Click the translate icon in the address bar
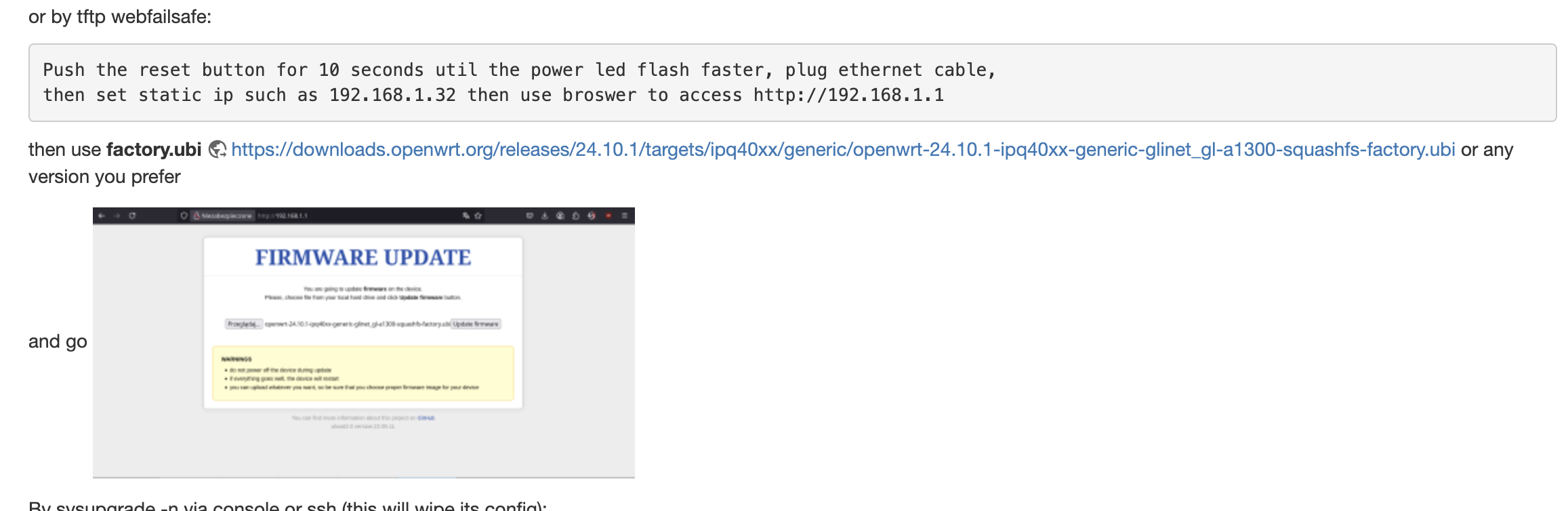This screenshot has height=511, width=1568. (466, 216)
